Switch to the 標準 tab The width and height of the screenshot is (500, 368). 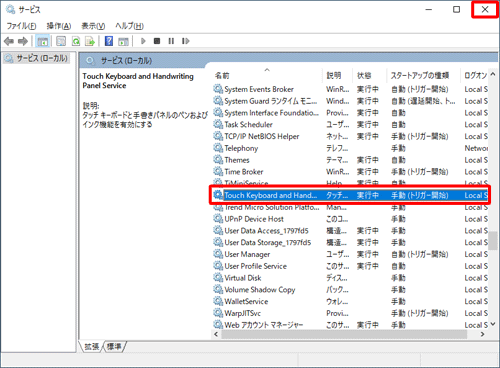coord(114,347)
